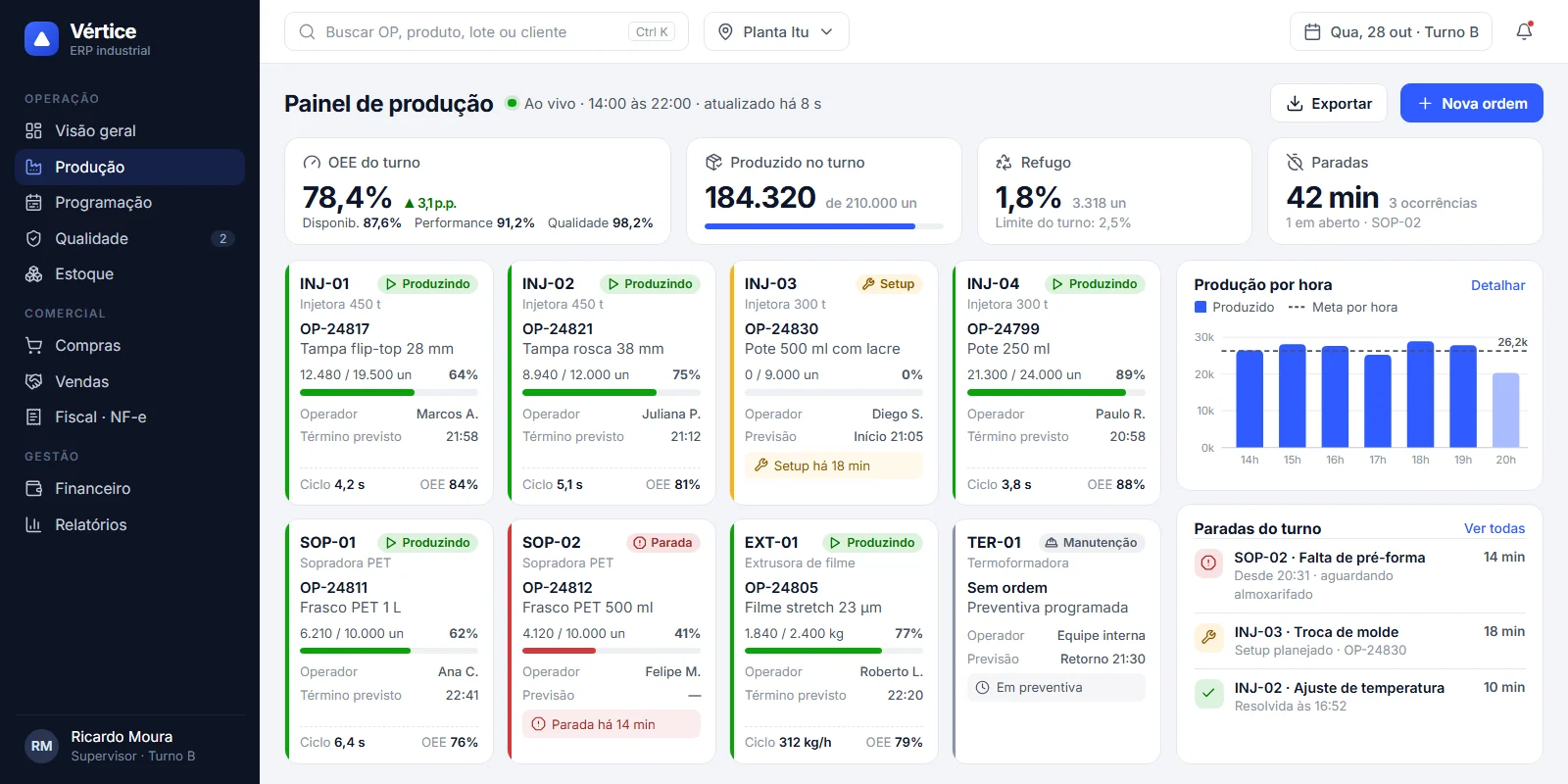Open the Qualidade section

click(x=129, y=239)
